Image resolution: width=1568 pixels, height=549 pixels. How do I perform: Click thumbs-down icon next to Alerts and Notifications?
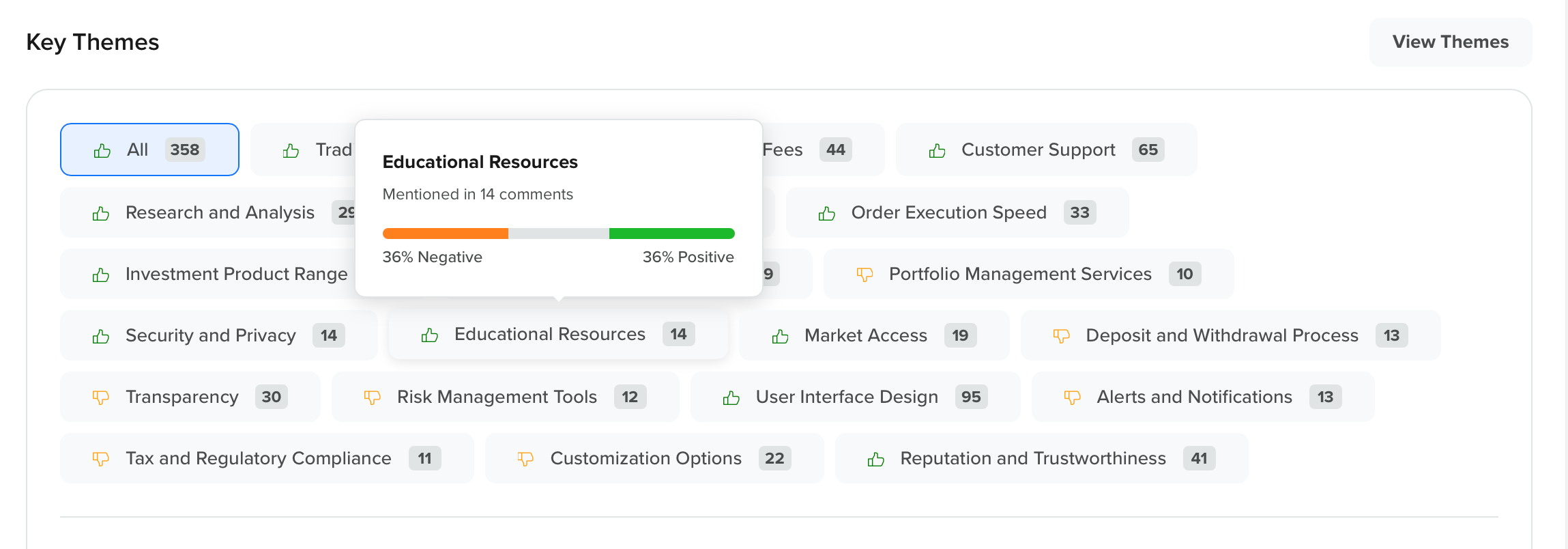click(x=1072, y=397)
